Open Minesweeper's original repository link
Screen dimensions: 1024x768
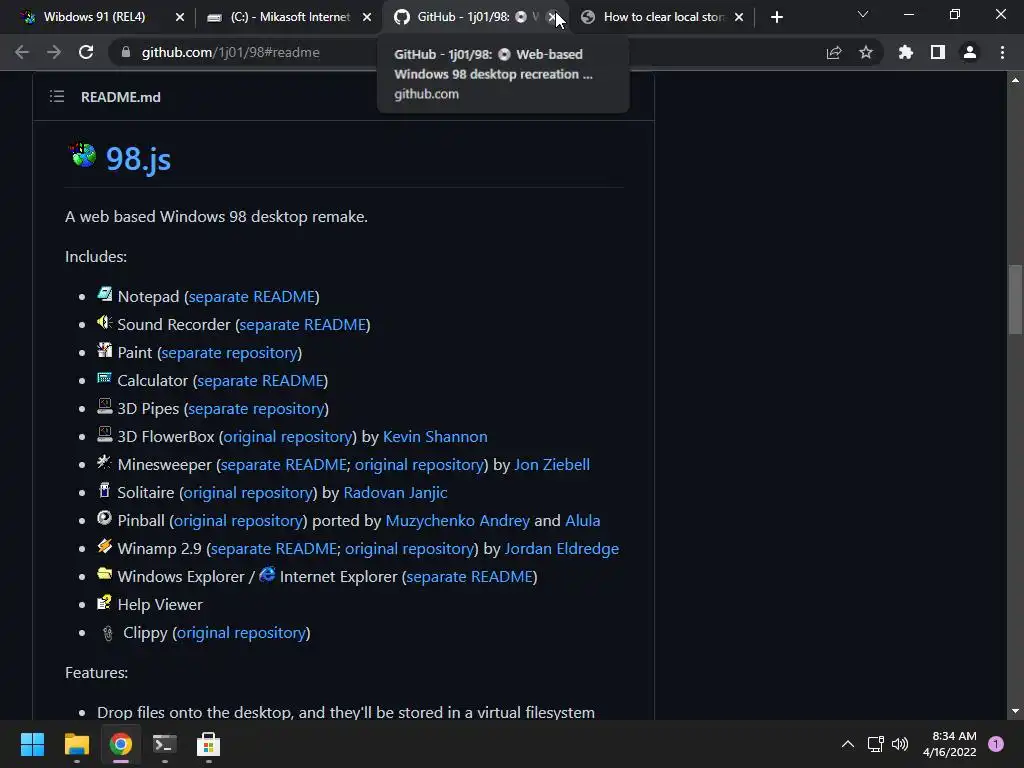[x=419, y=464]
